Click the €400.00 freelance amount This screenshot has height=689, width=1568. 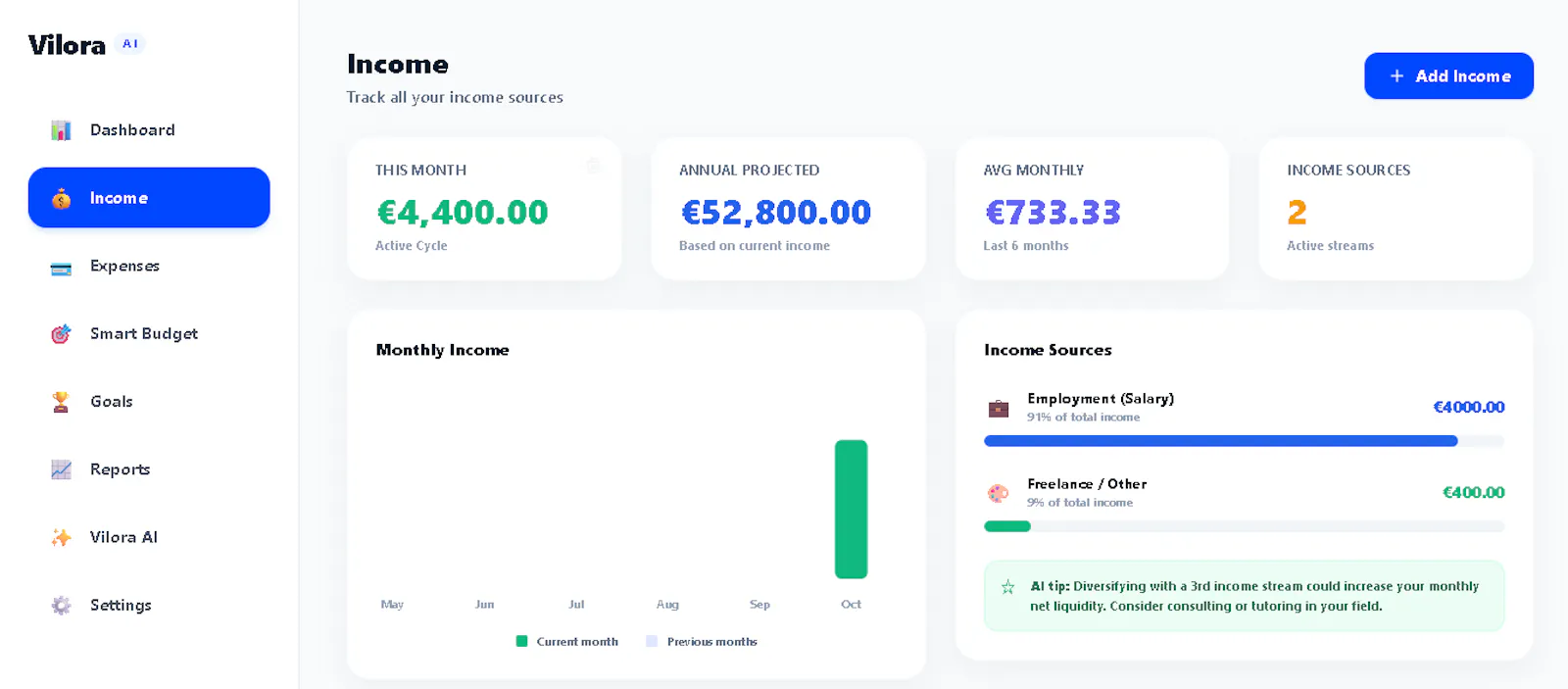pyautogui.click(x=1473, y=493)
